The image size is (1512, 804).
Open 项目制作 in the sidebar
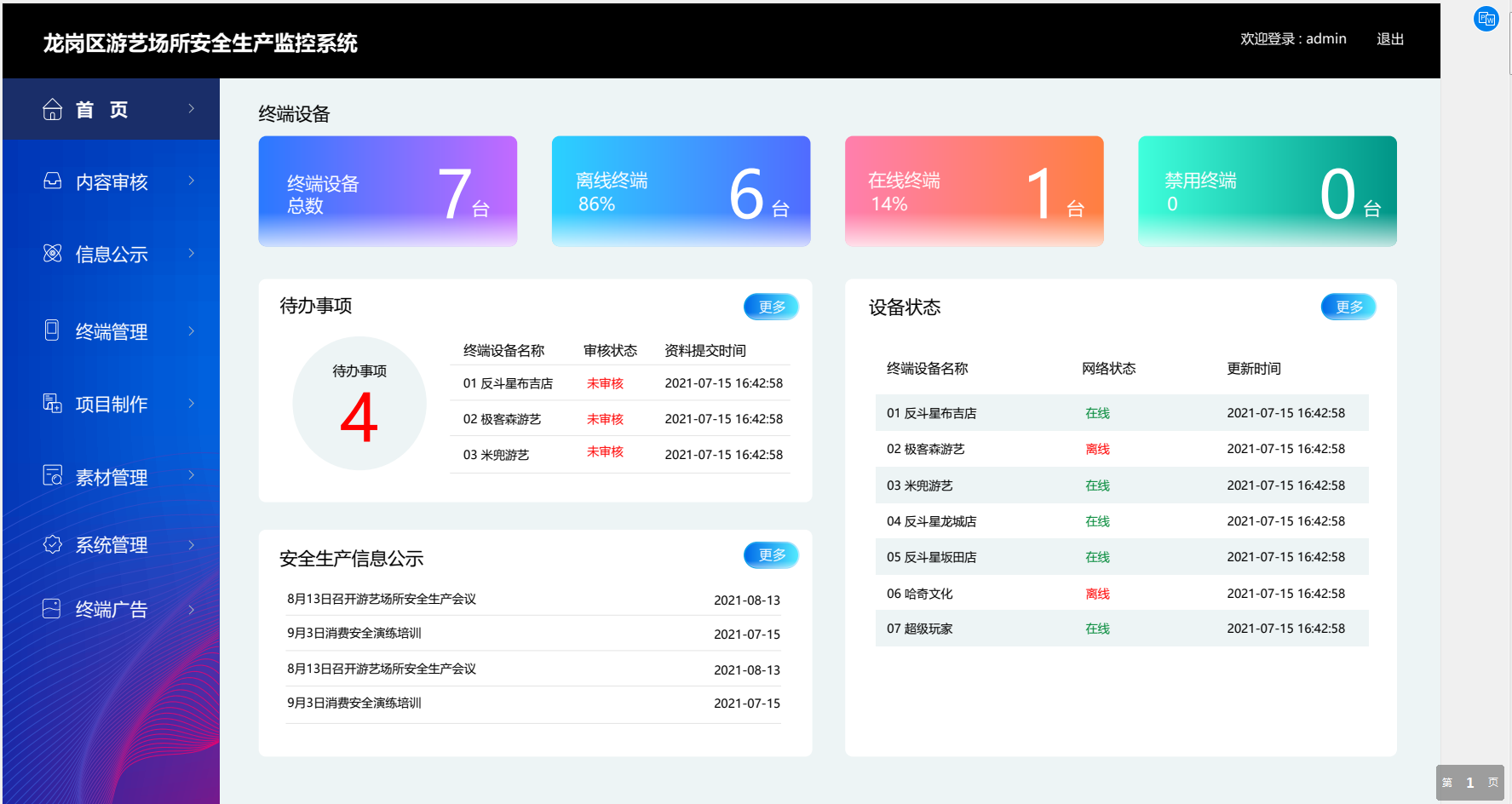click(x=111, y=404)
